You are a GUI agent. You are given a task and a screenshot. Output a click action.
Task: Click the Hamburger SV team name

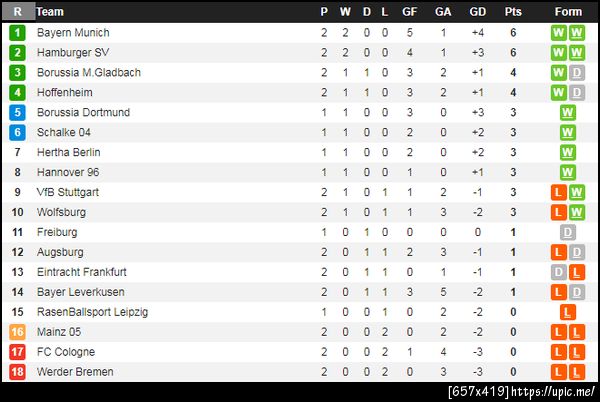73,53
